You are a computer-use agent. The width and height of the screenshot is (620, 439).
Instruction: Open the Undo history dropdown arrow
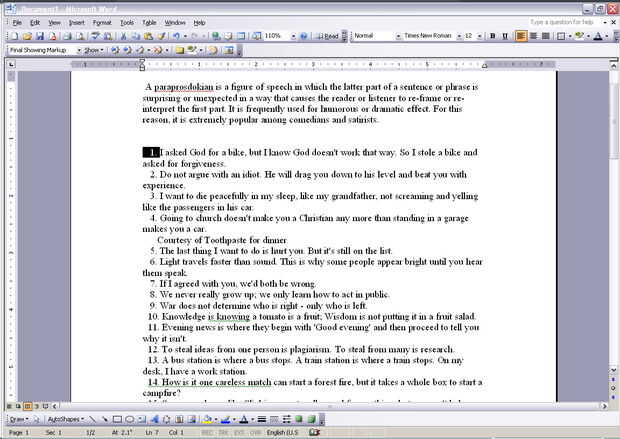pyautogui.click(x=185, y=36)
